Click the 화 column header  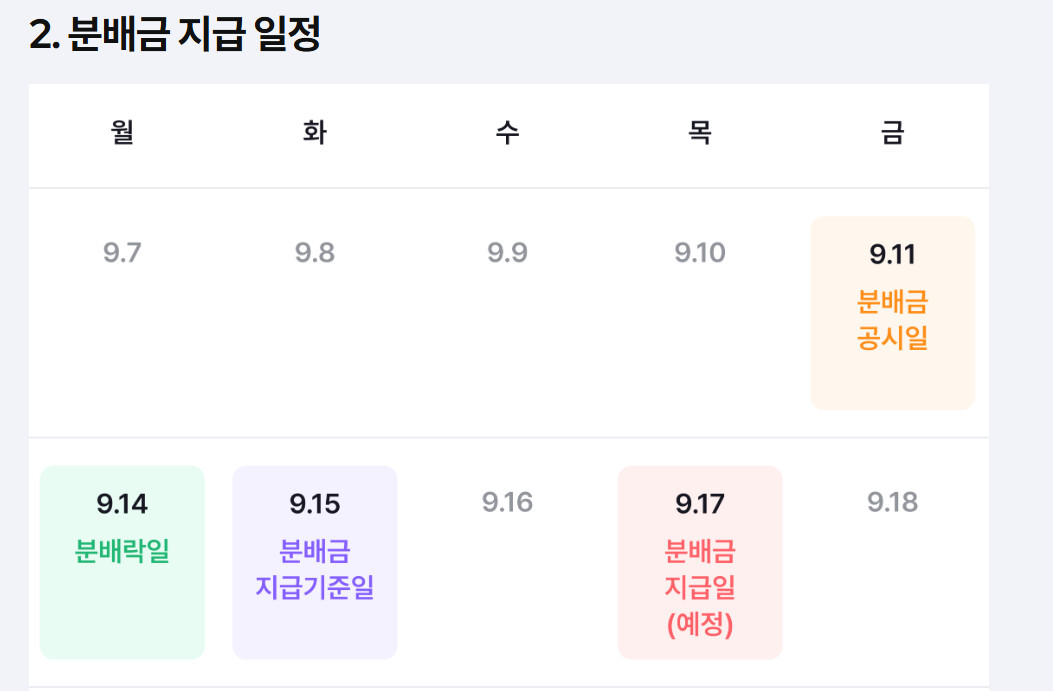[315, 132]
